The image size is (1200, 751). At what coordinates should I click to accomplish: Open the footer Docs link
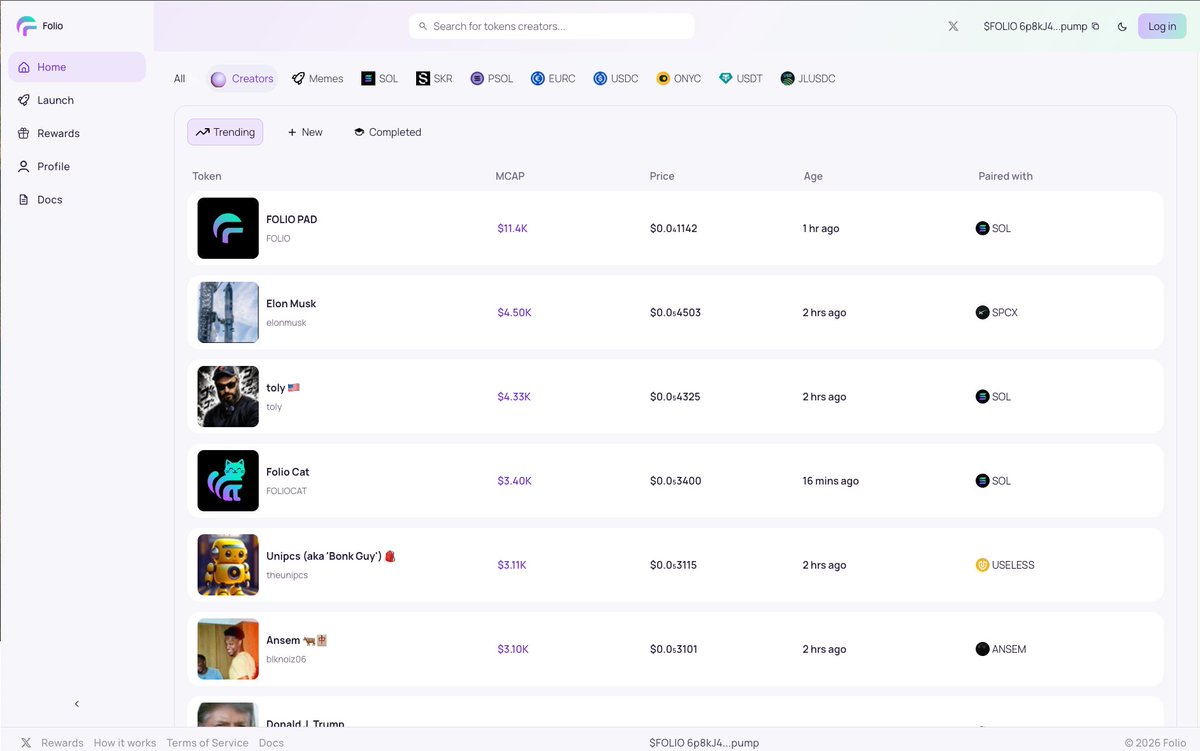click(x=271, y=743)
